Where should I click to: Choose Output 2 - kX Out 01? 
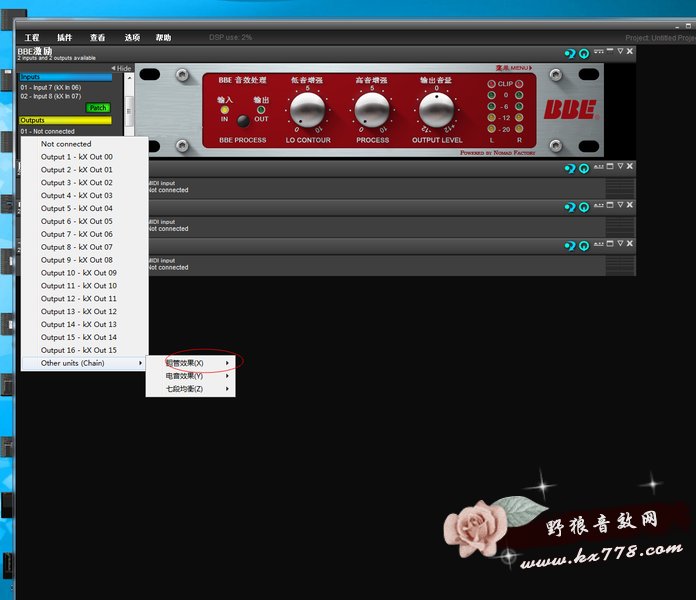pyautogui.click(x=85, y=170)
